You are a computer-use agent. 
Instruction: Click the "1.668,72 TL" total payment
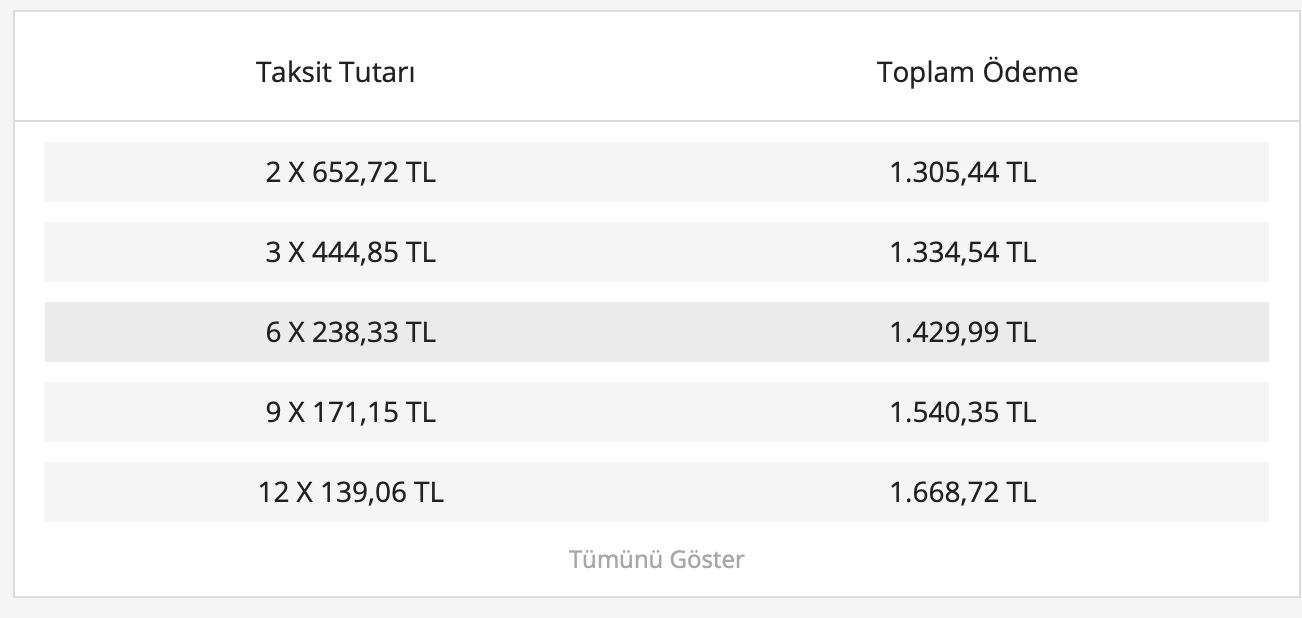[x=962, y=492]
